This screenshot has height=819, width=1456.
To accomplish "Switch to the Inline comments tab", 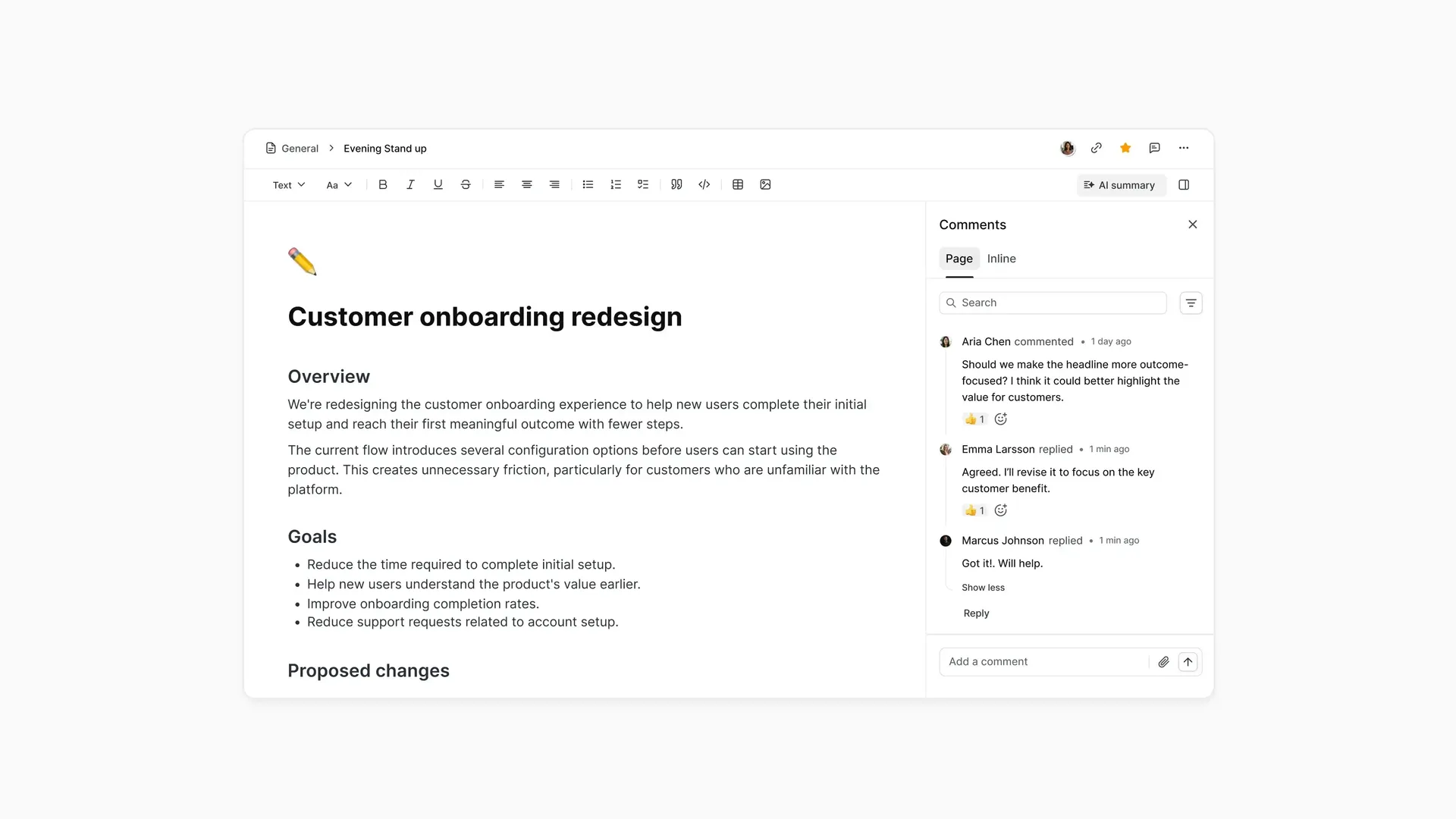I will click(x=1001, y=259).
